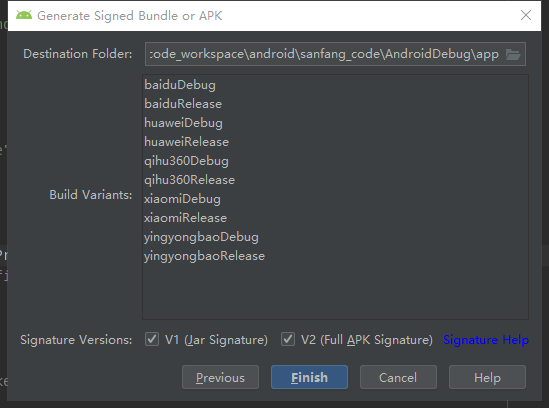Select yingyongbaoDebug in Build Variants
Screen dimensions: 549x408
[x=335, y=237]
